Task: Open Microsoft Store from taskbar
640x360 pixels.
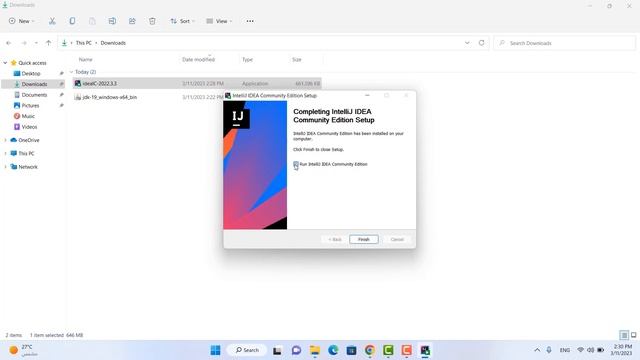Action: tap(351, 350)
